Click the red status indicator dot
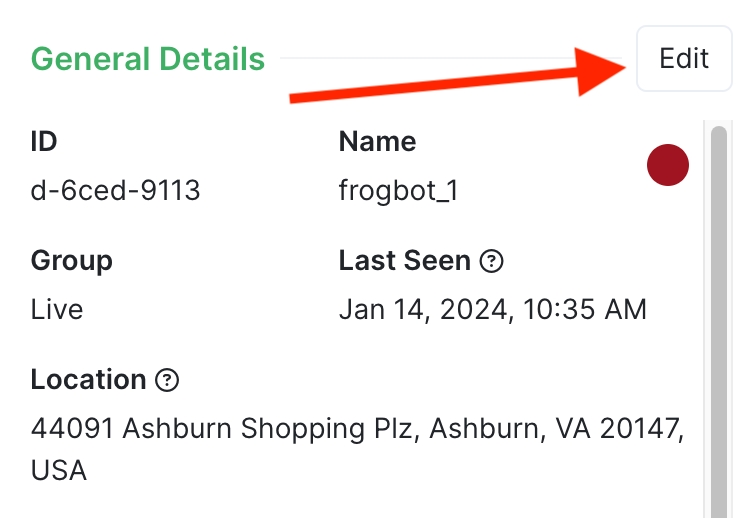The height and width of the screenshot is (518, 754). (668, 165)
